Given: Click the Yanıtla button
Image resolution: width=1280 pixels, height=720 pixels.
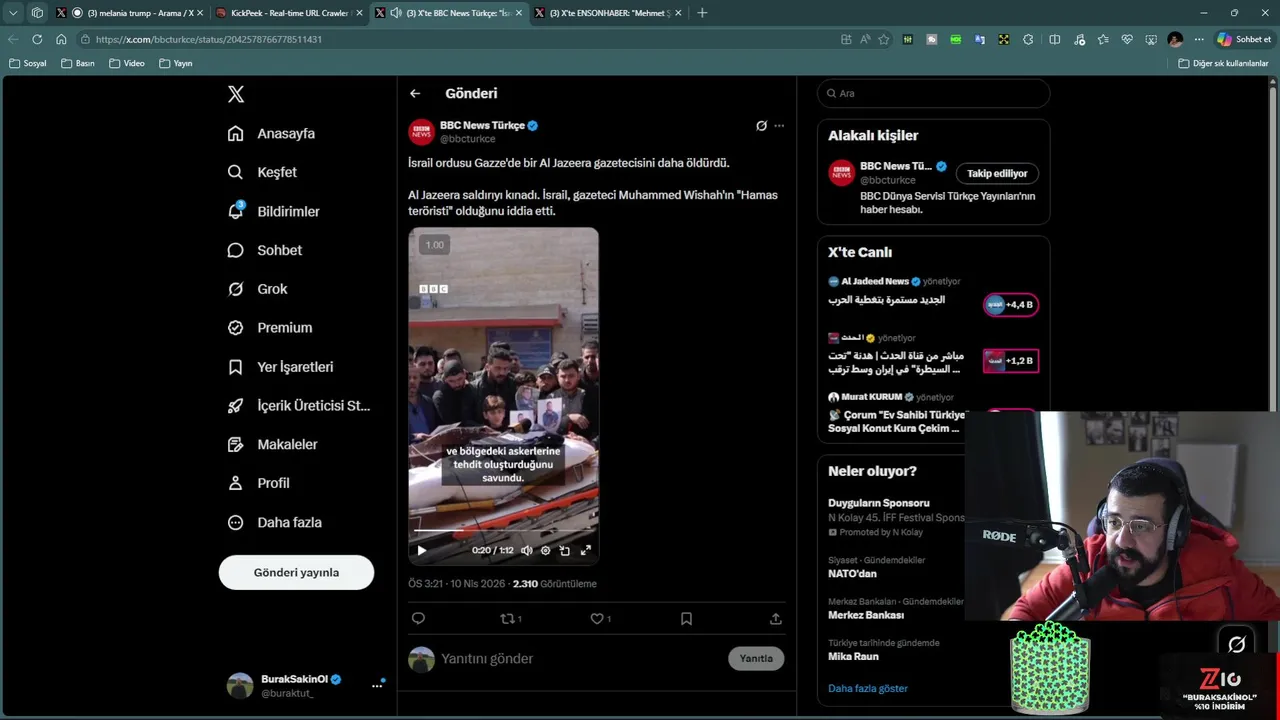Looking at the screenshot, I should [x=756, y=659].
